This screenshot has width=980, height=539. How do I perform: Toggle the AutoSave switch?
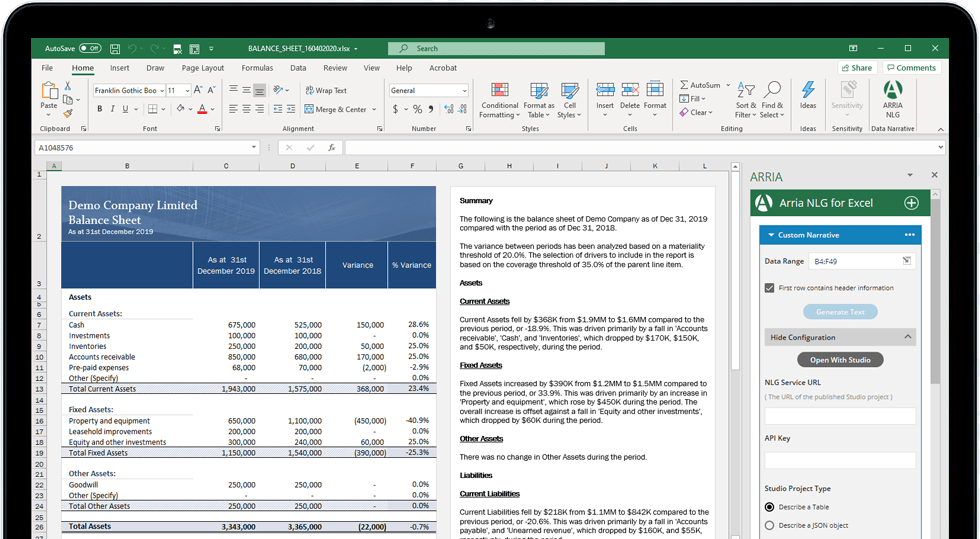point(90,48)
